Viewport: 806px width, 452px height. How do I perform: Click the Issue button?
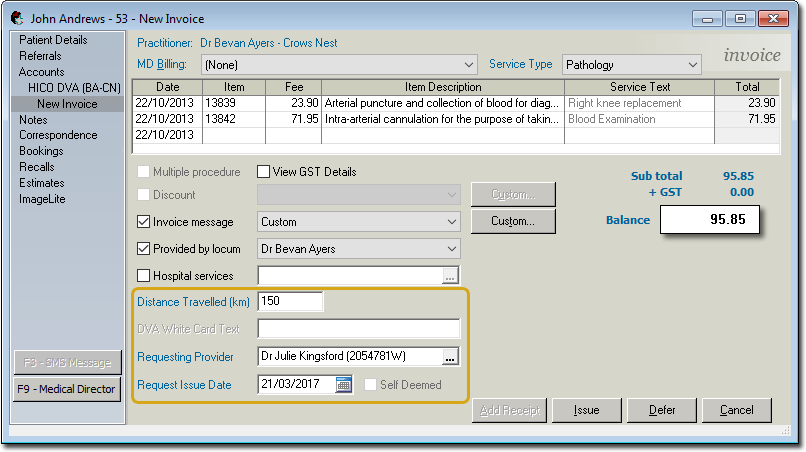pos(587,410)
